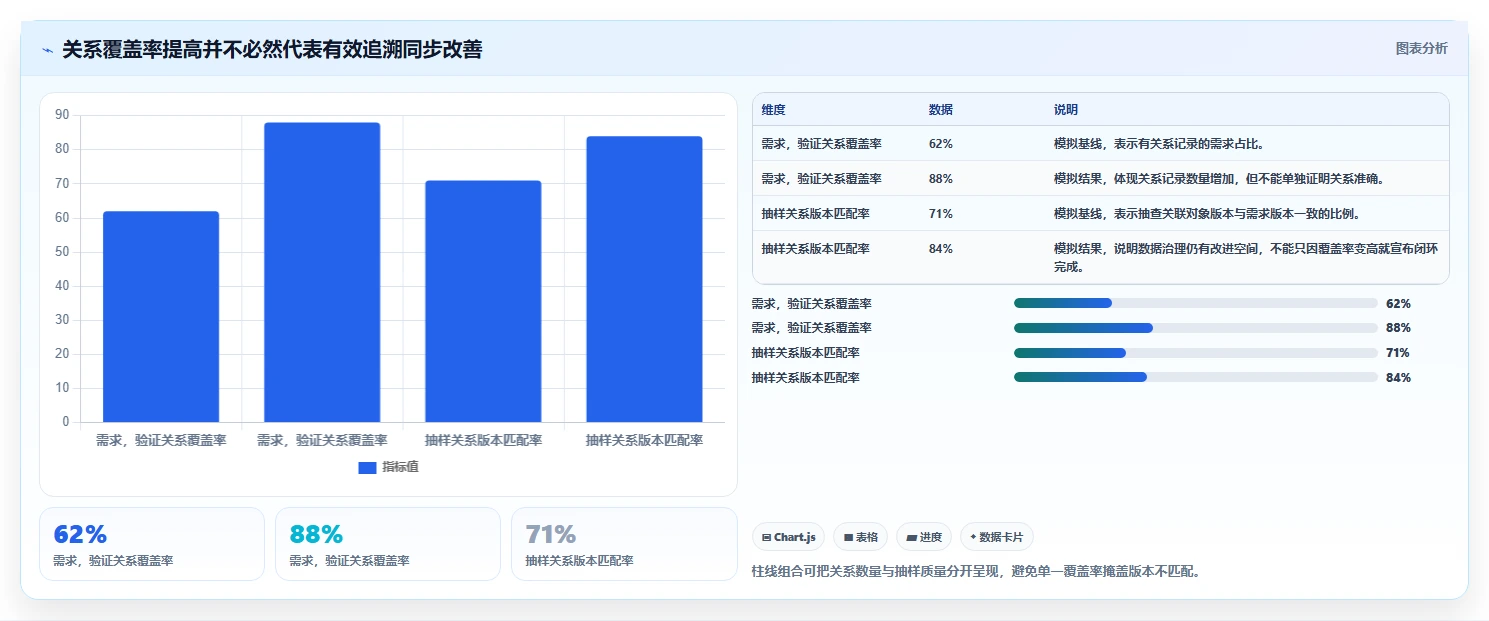Click 抽样关系版本匹配率 in the table's 84% row
The image size is (1489, 621).
click(x=815, y=248)
